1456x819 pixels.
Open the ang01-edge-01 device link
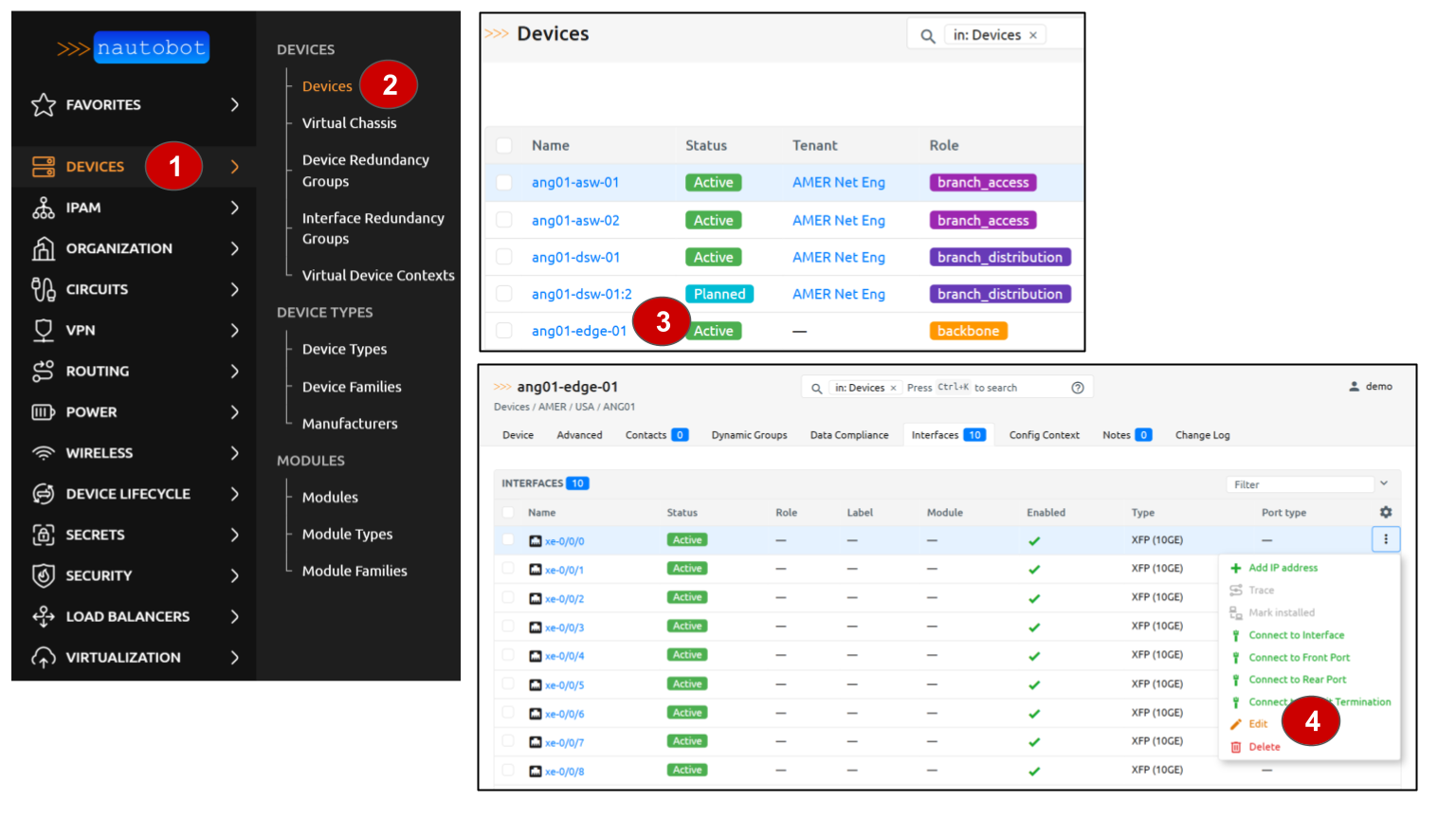(x=578, y=331)
